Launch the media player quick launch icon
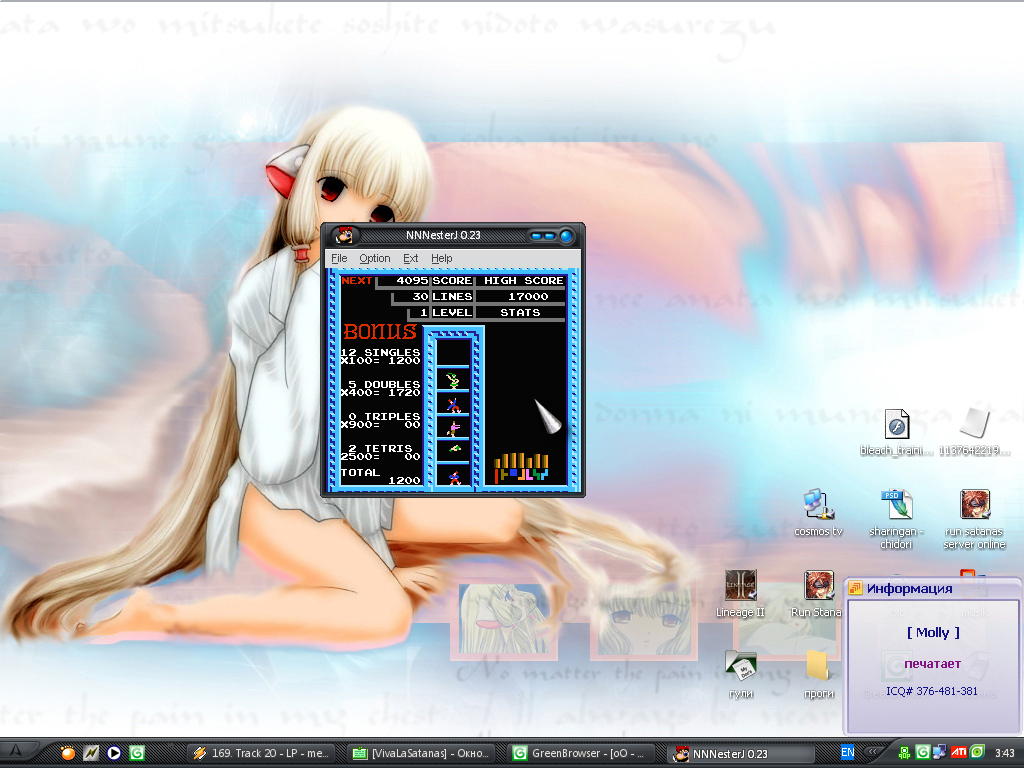Screen dimensions: 1024x768 point(114,753)
